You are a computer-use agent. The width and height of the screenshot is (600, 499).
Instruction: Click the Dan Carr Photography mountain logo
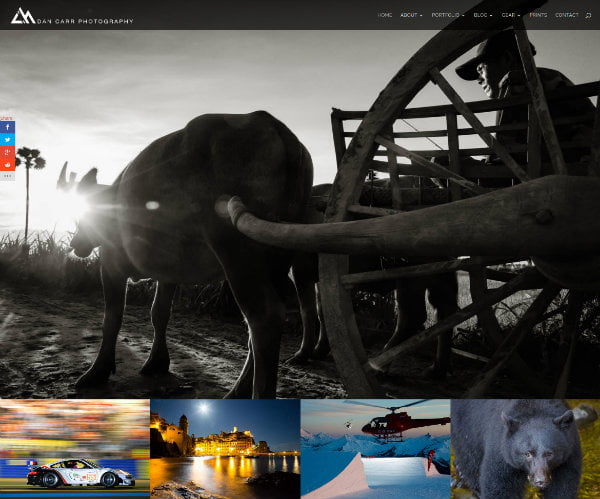(22, 15)
